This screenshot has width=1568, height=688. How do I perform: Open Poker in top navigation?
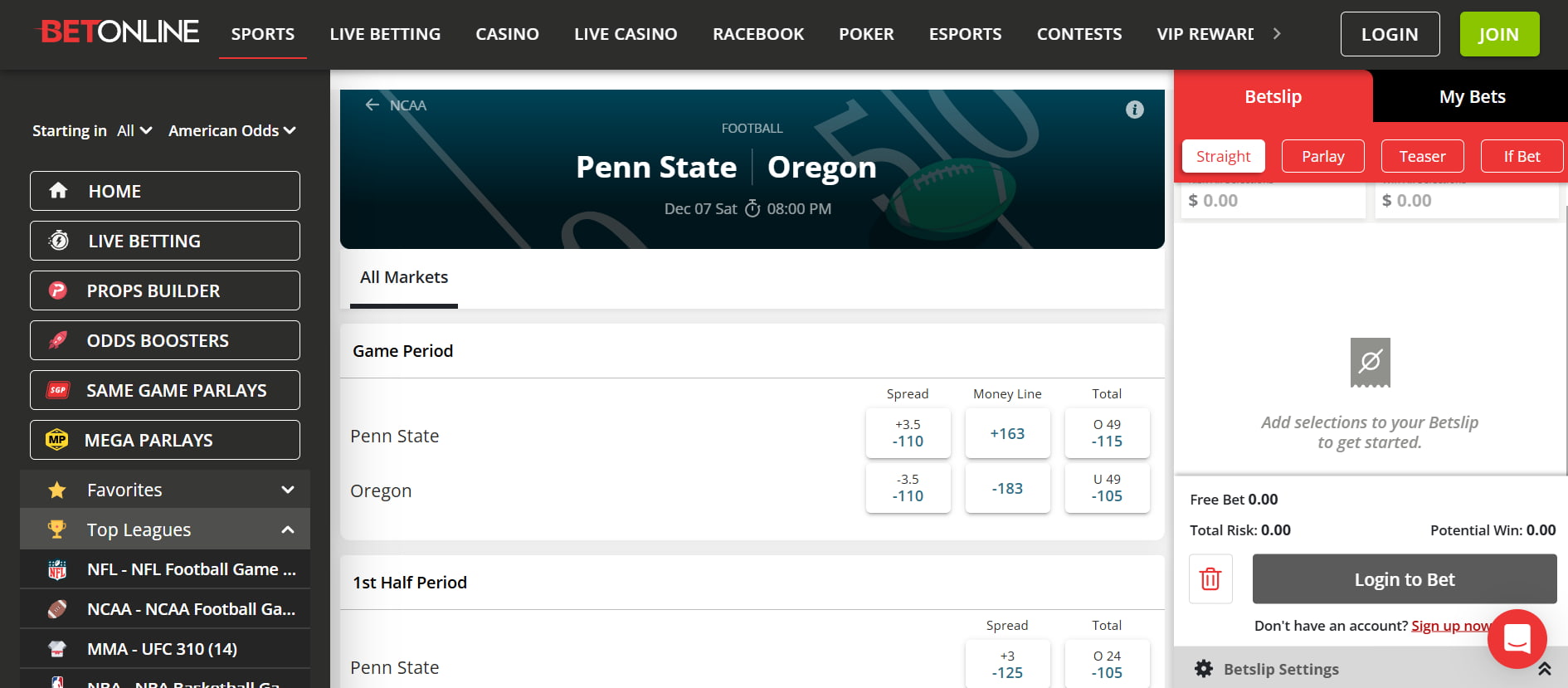(866, 34)
